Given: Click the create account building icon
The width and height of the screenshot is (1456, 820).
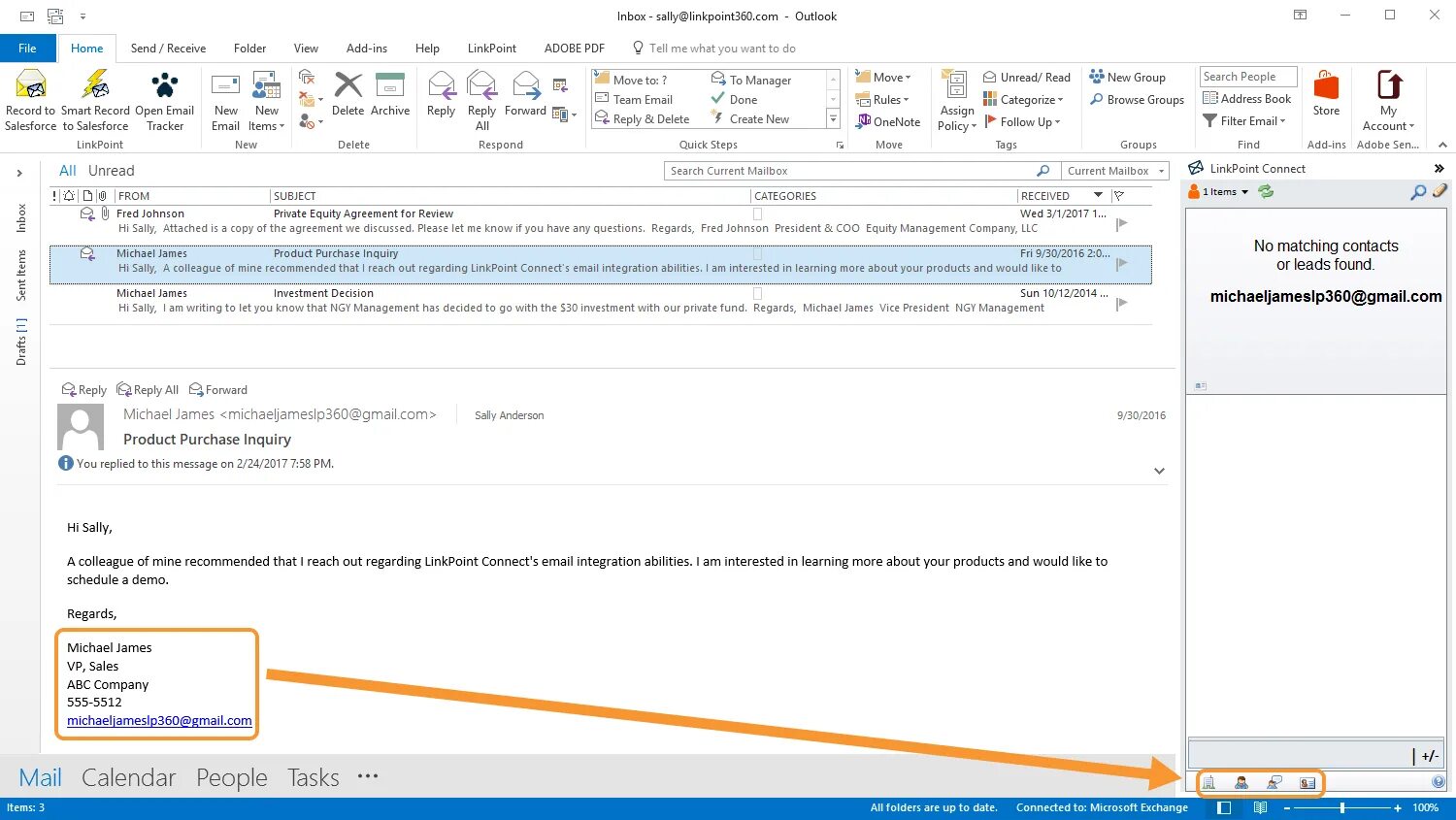Looking at the screenshot, I should [x=1208, y=782].
